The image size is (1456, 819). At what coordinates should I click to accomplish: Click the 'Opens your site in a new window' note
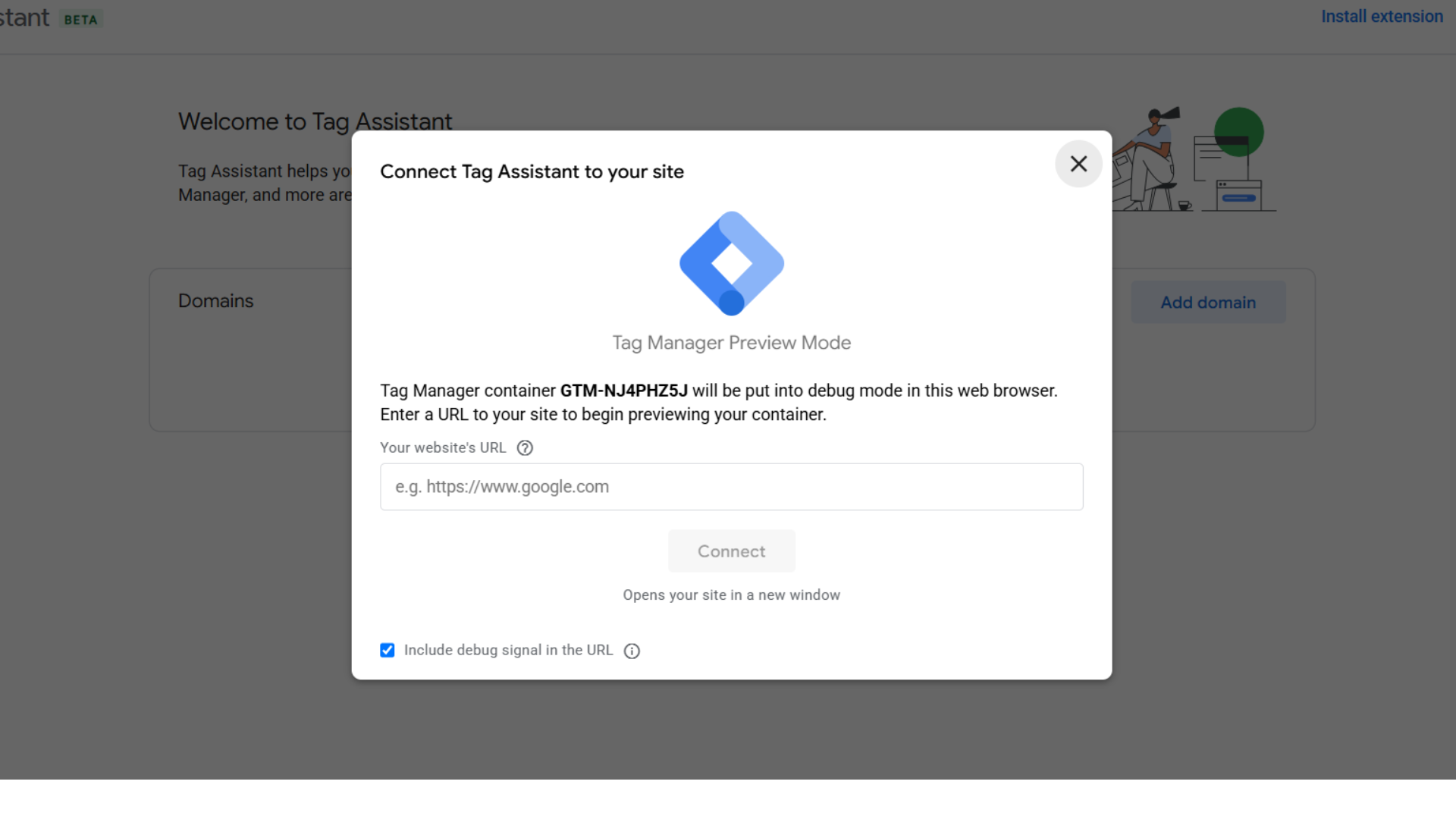[x=732, y=595]
